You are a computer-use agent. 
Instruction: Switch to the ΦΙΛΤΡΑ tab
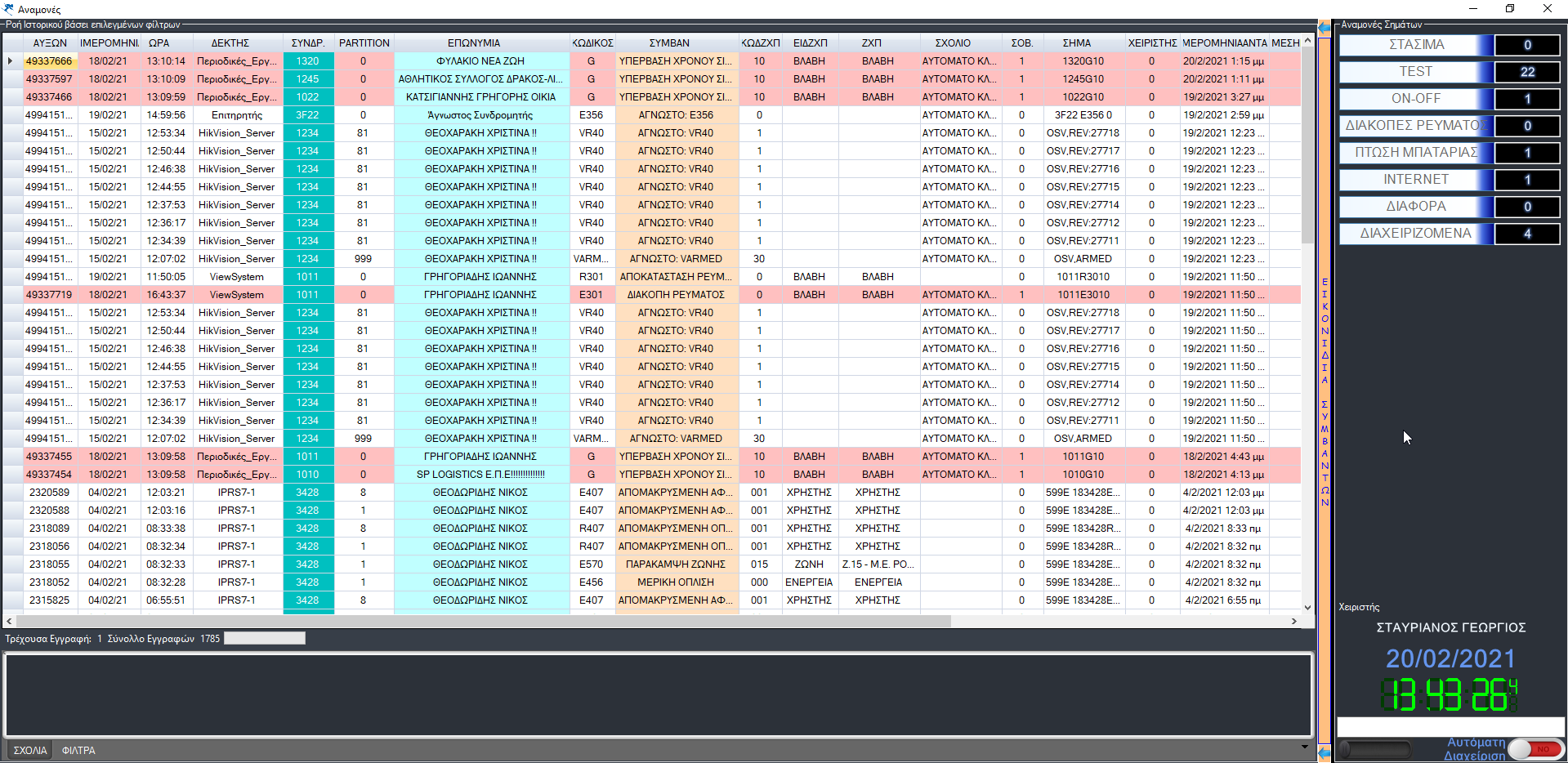point(78,750)
